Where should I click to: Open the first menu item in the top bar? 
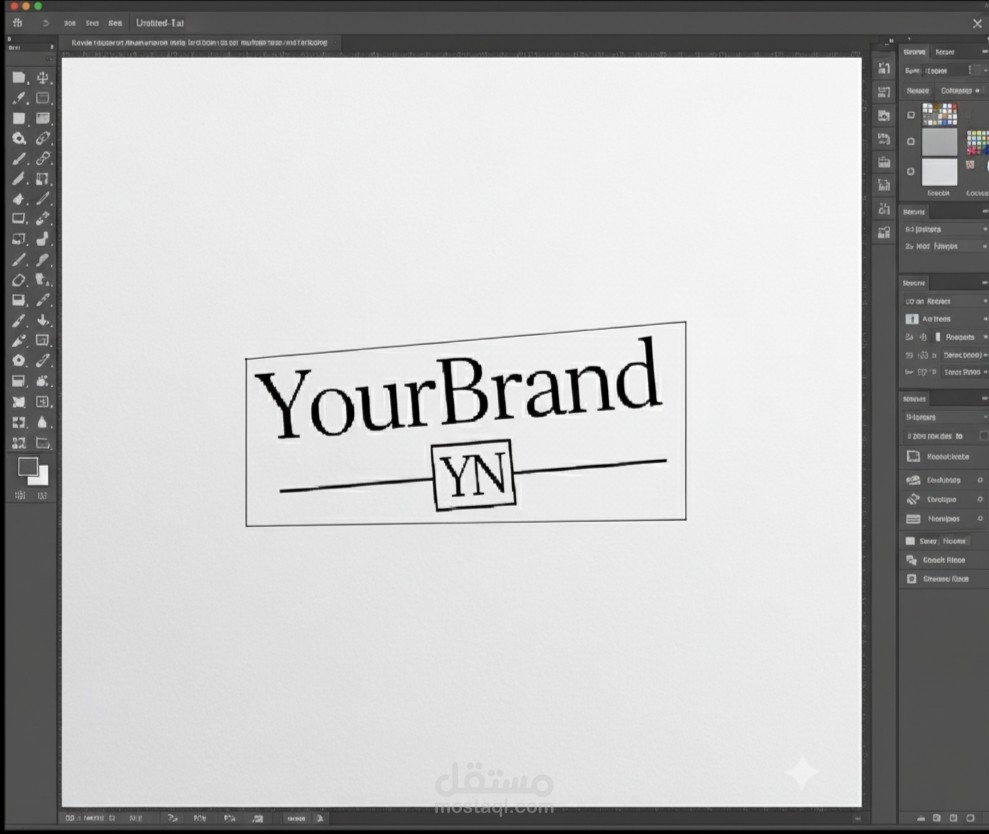pos(69,23)
